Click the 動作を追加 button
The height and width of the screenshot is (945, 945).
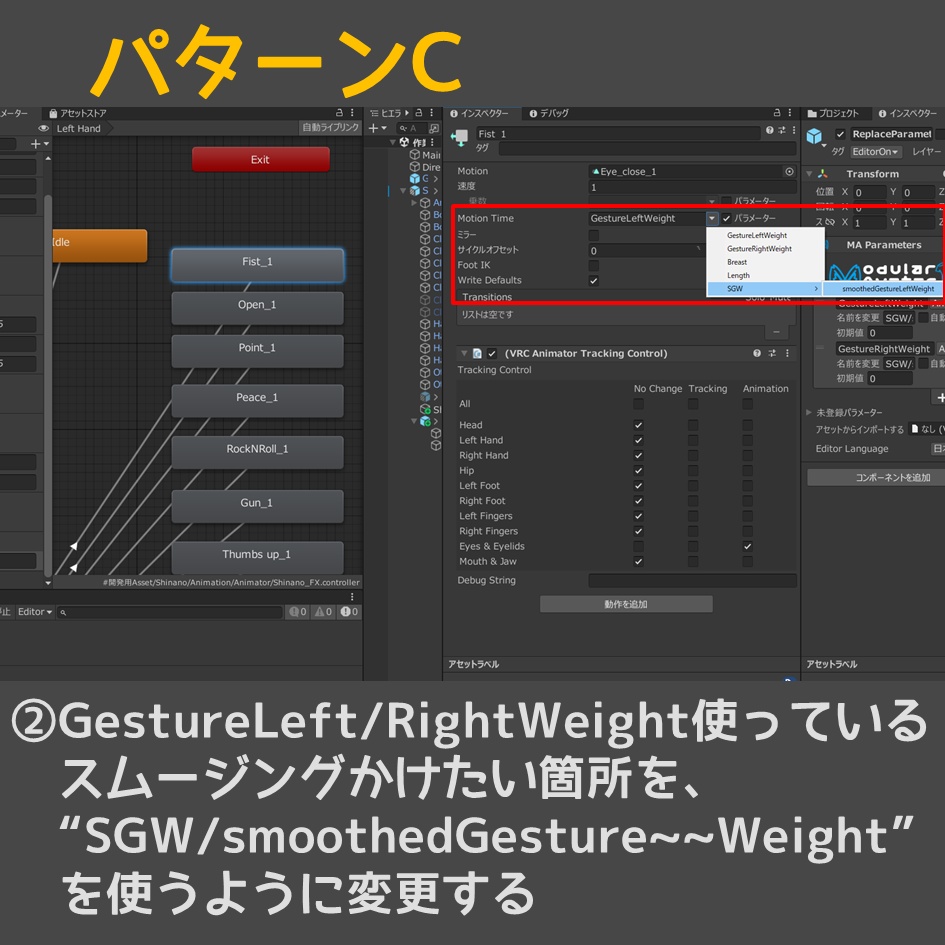click(625, 602)
